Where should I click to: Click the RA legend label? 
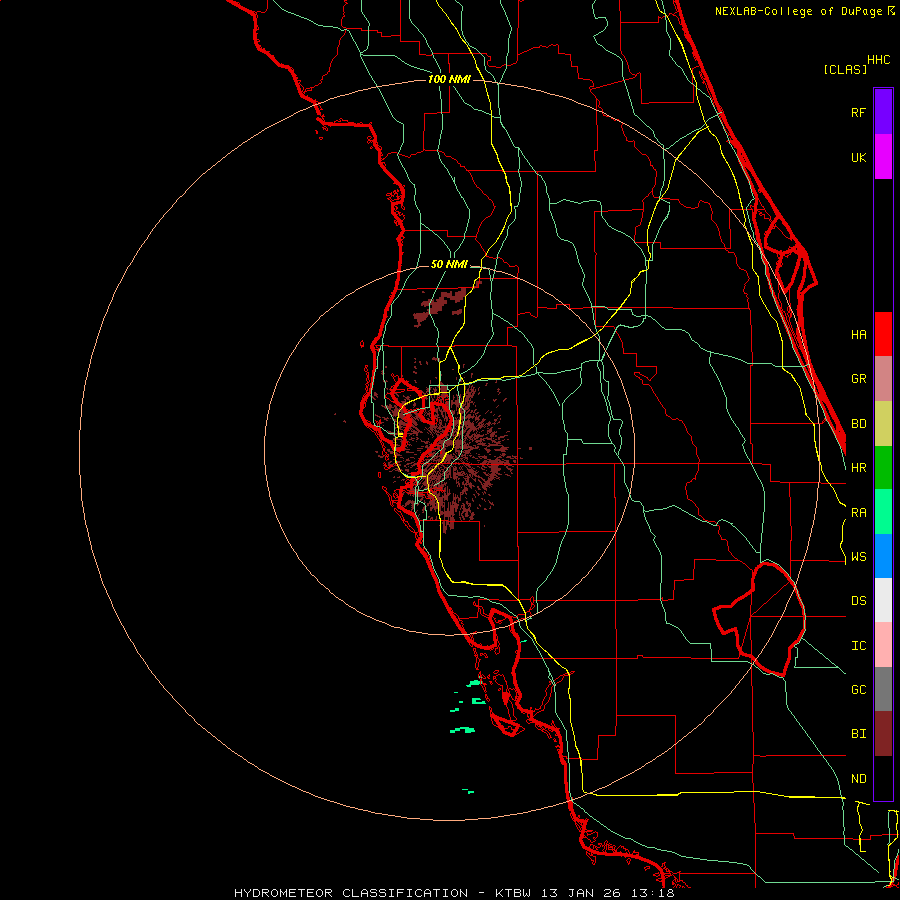tap(858, 513)
